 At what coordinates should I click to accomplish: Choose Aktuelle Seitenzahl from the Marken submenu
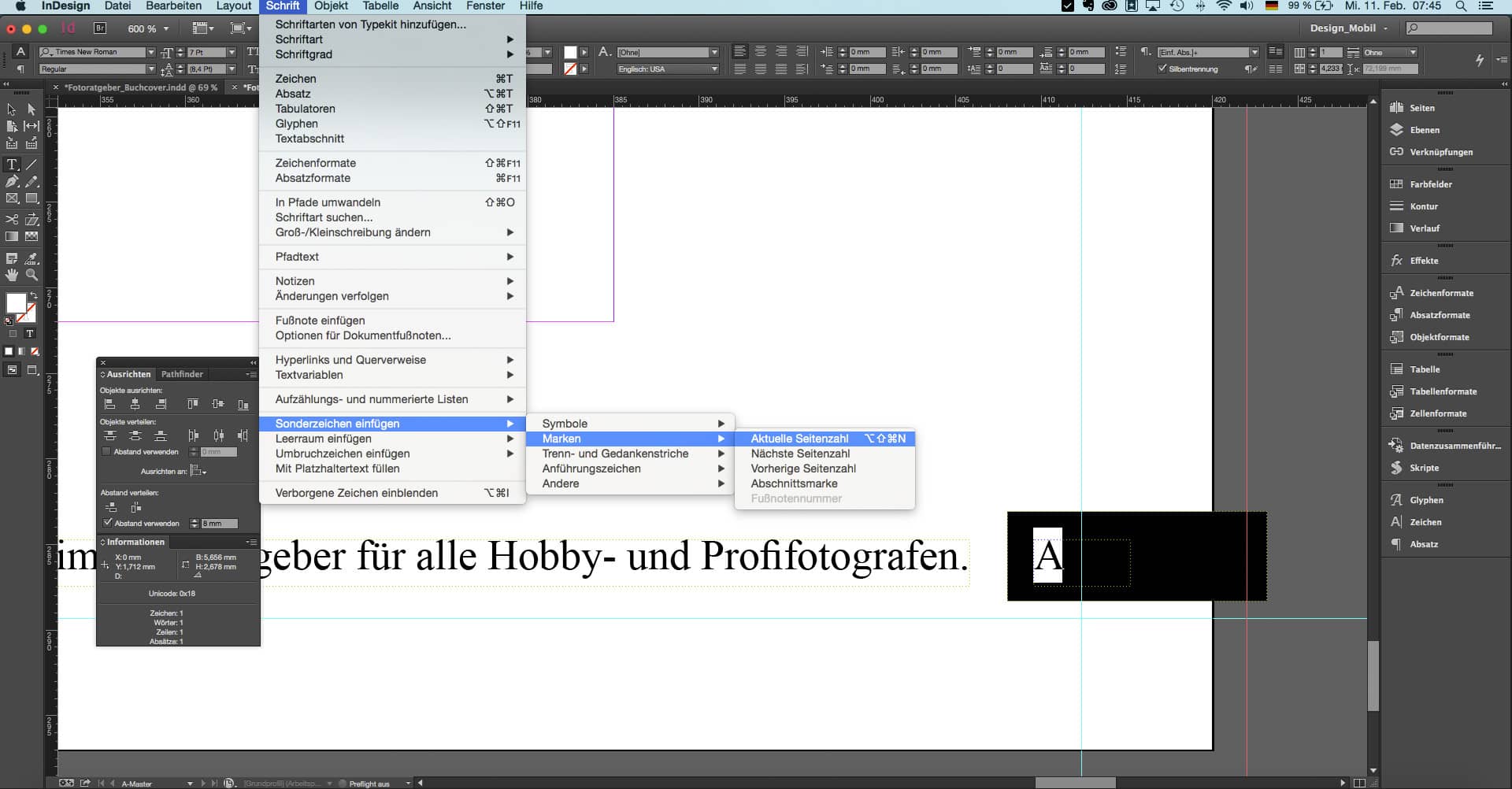(x=799, y=439)
